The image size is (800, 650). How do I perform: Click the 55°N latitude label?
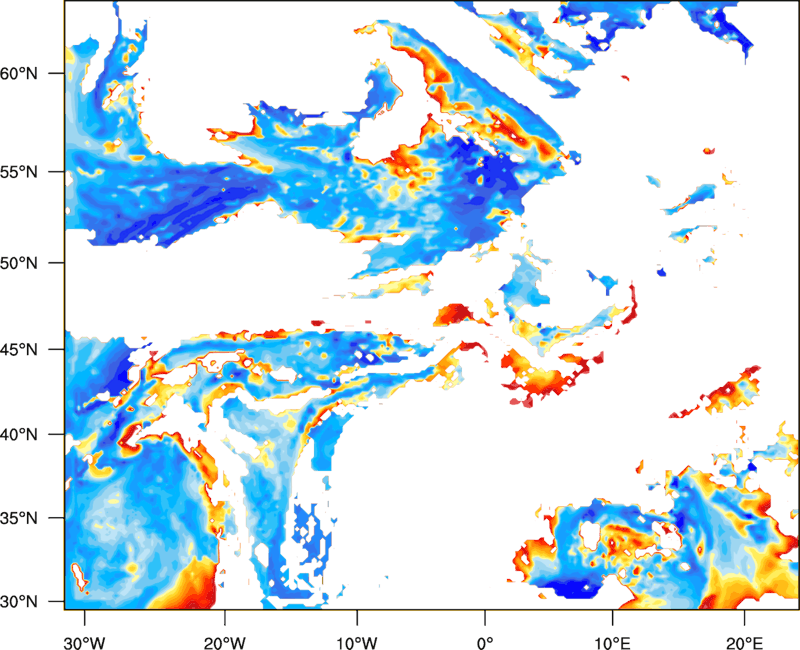pyautogui.click(x=19, y=172)
